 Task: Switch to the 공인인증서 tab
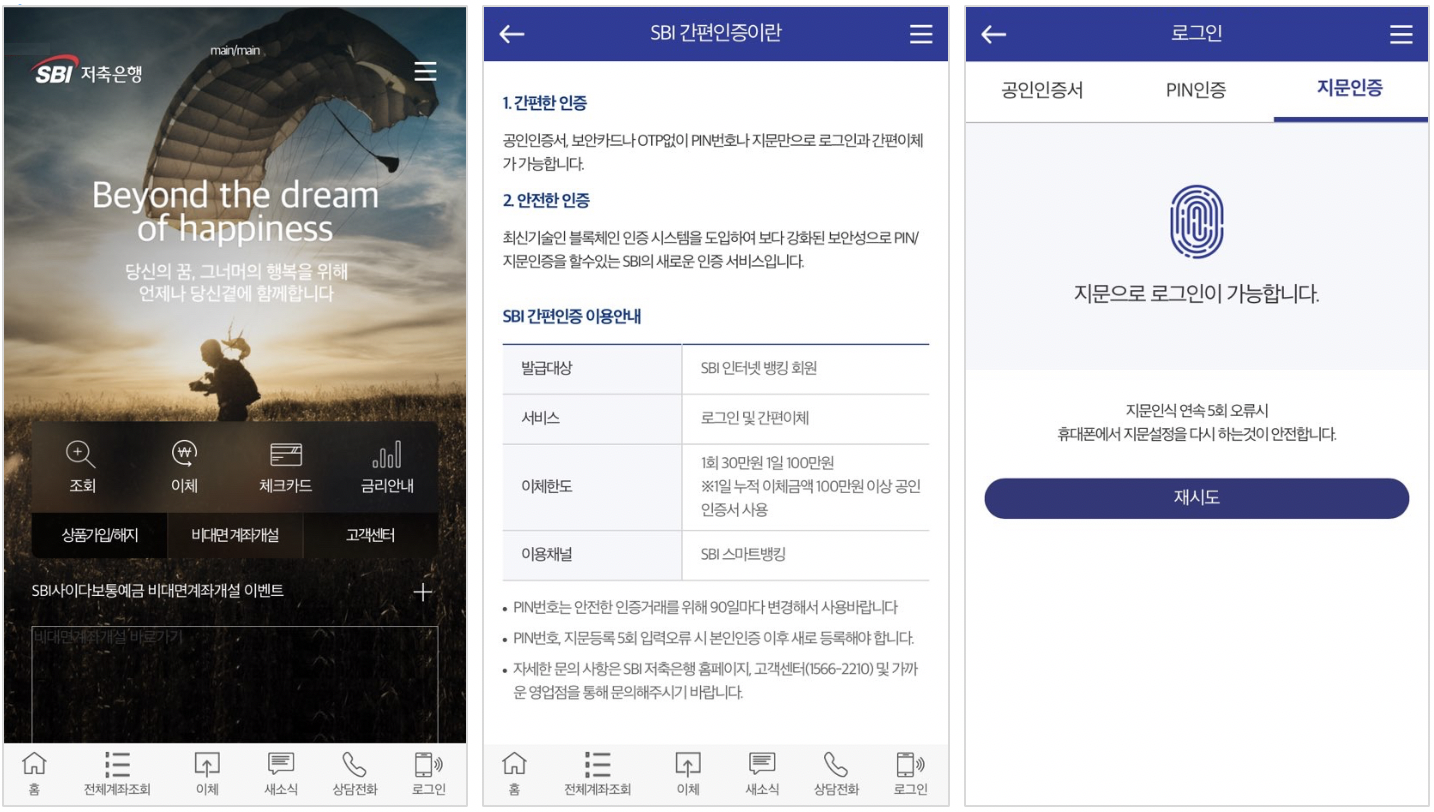point(1042,90)
